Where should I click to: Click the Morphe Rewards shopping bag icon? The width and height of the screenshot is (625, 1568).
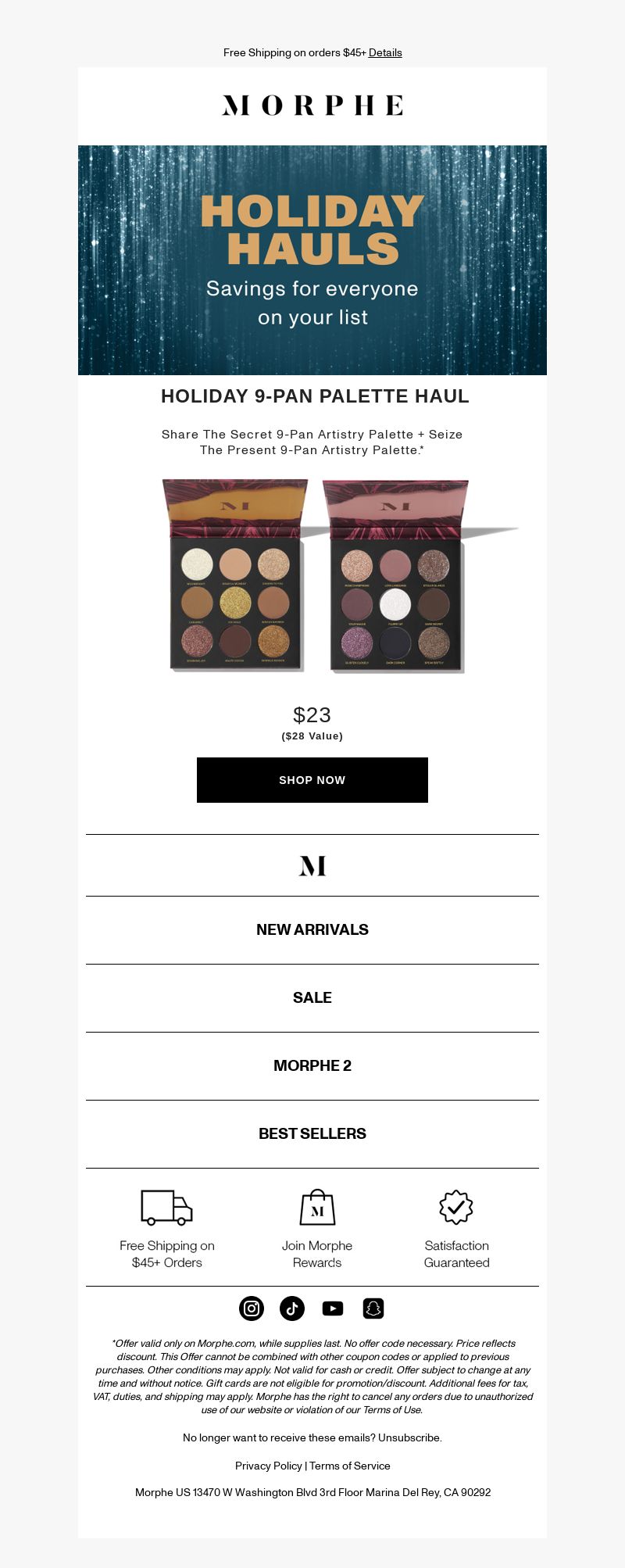pyautogui.click(x=317, y=1207)
